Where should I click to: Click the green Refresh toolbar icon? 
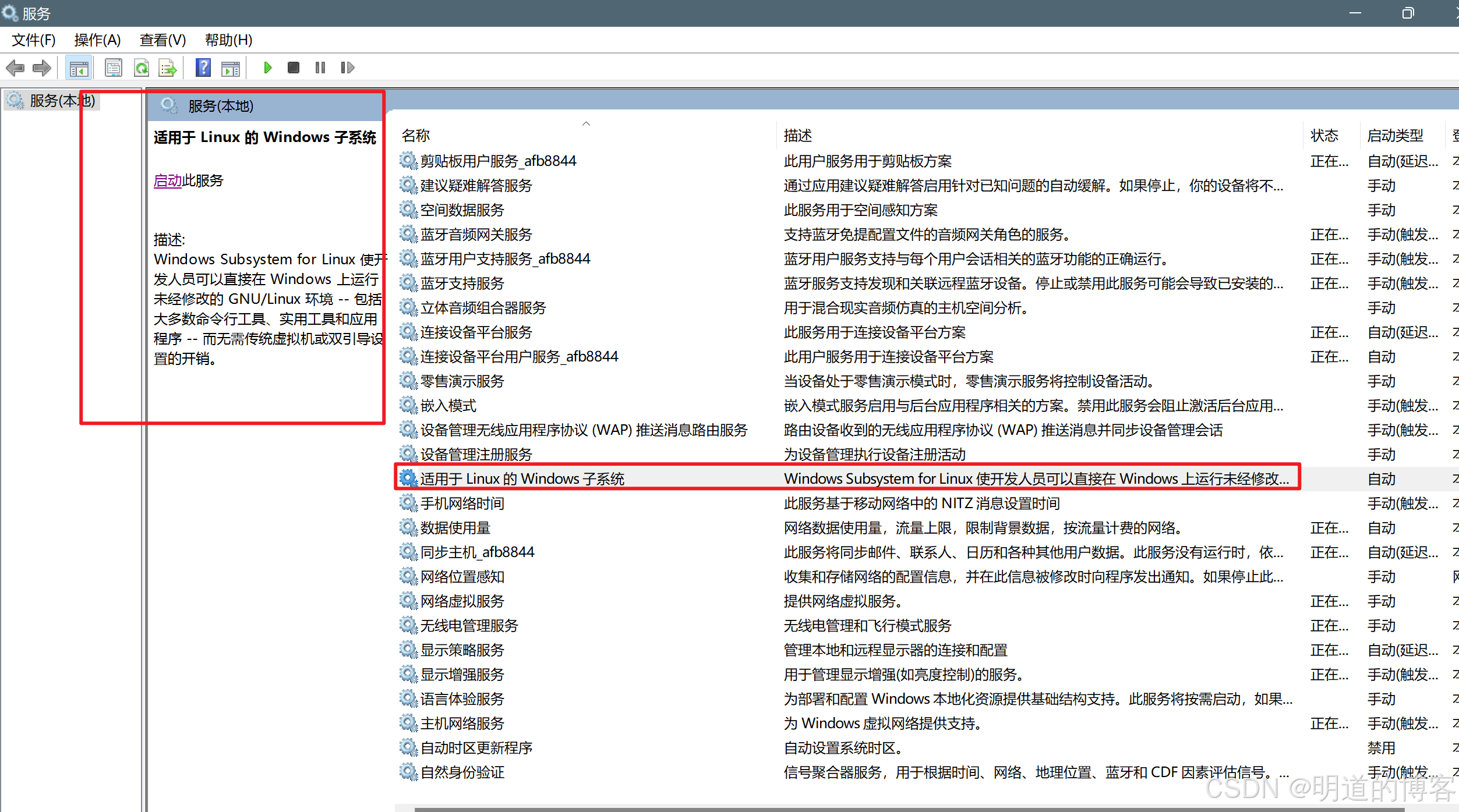click(x=142, y=68)
